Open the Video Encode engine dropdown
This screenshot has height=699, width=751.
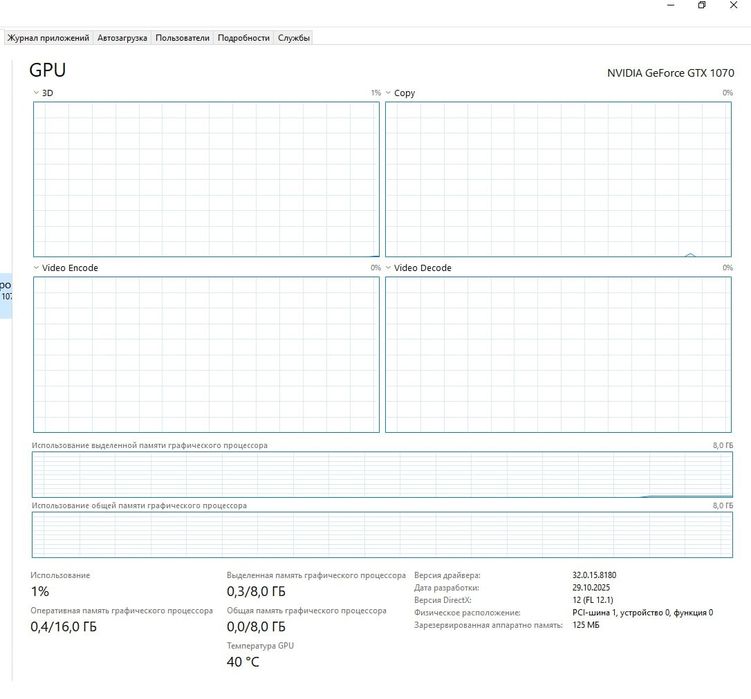[x=36, y=267]
